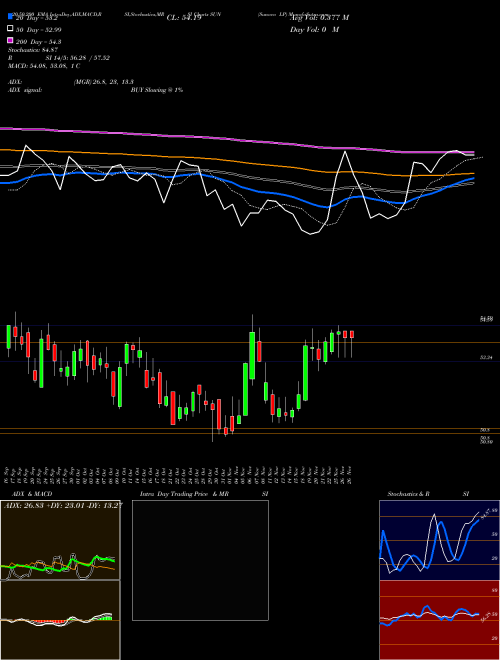The image size is (500, 660).
Task: Click the first green candlestick at left edge
Action: pos(8,337)
